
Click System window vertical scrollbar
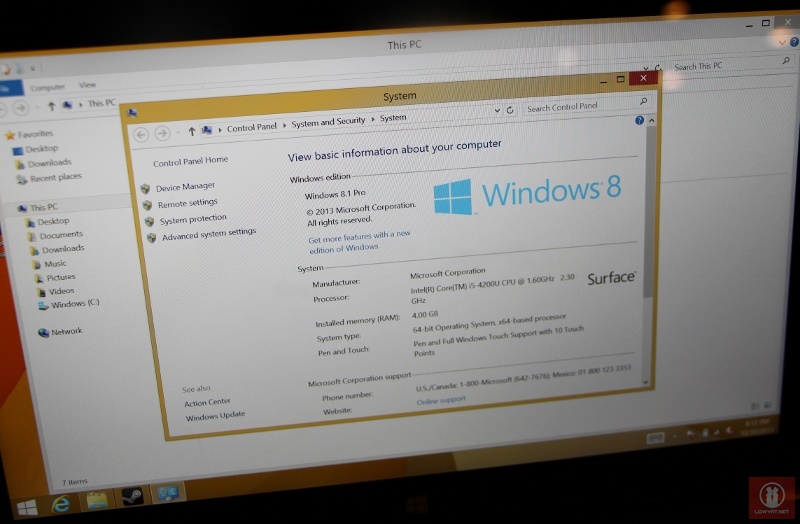pyautogui.click(x=648, y=212)
